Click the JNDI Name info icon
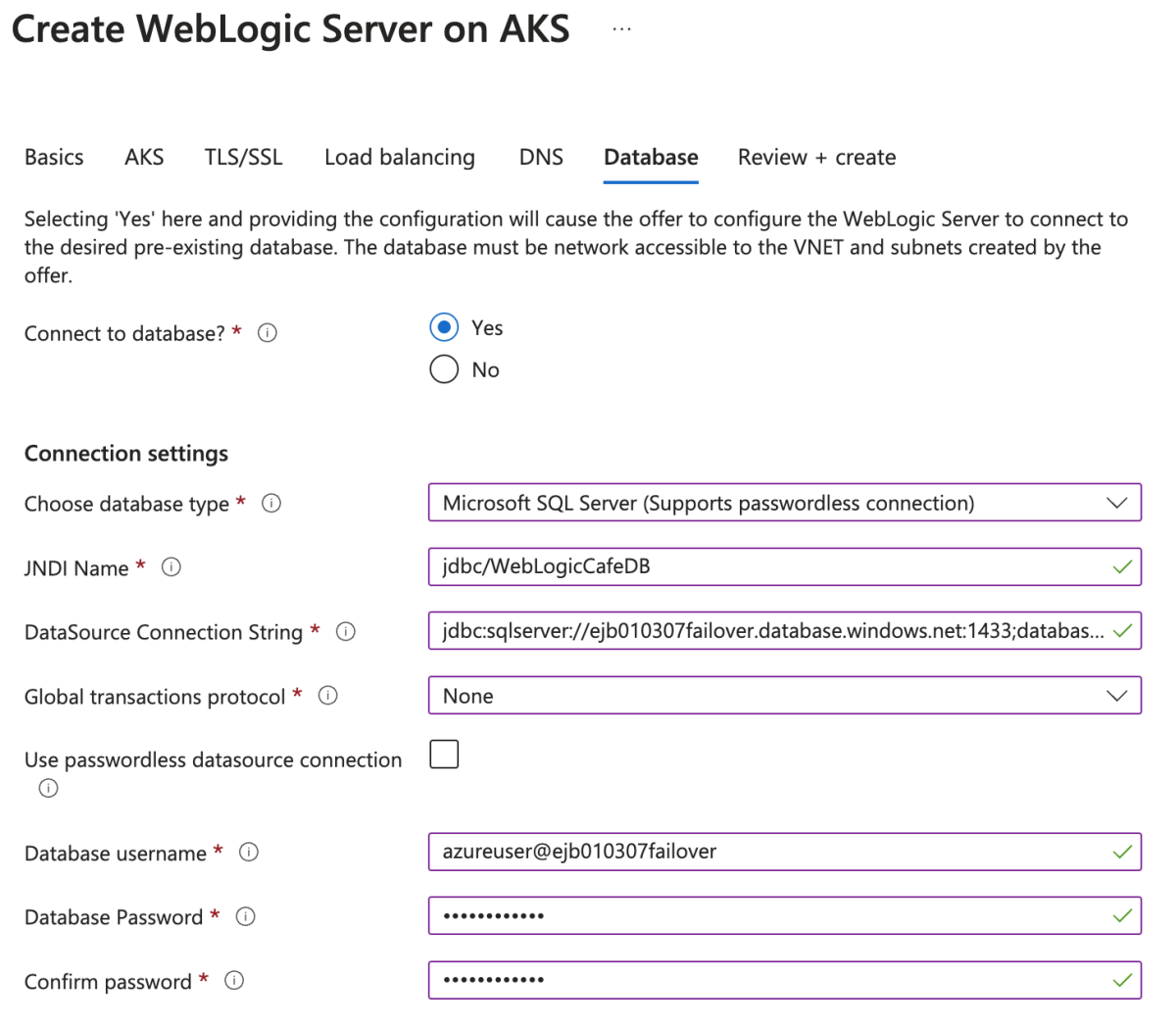1176x1027 pixels. point(171,567)
